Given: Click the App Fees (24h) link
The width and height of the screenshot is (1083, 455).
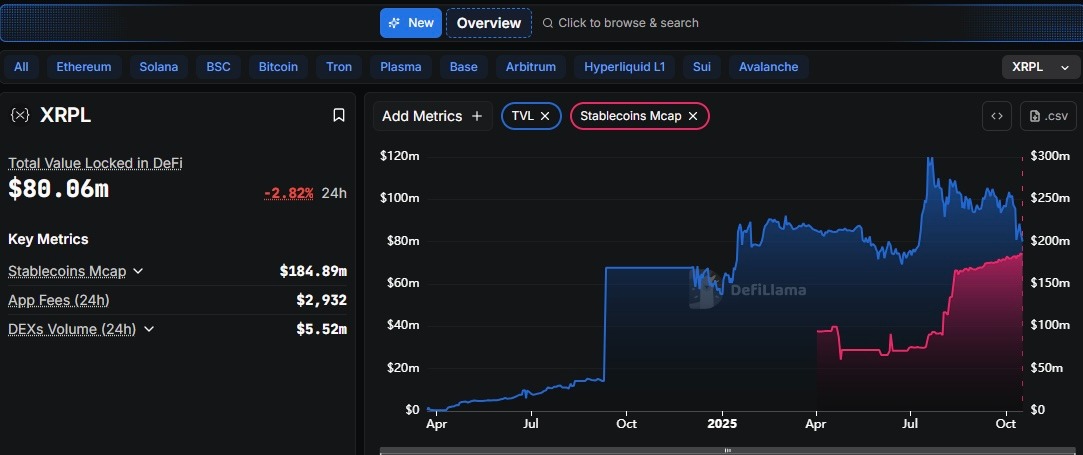Looking at the screenshot, I should [x=58, y=300].
